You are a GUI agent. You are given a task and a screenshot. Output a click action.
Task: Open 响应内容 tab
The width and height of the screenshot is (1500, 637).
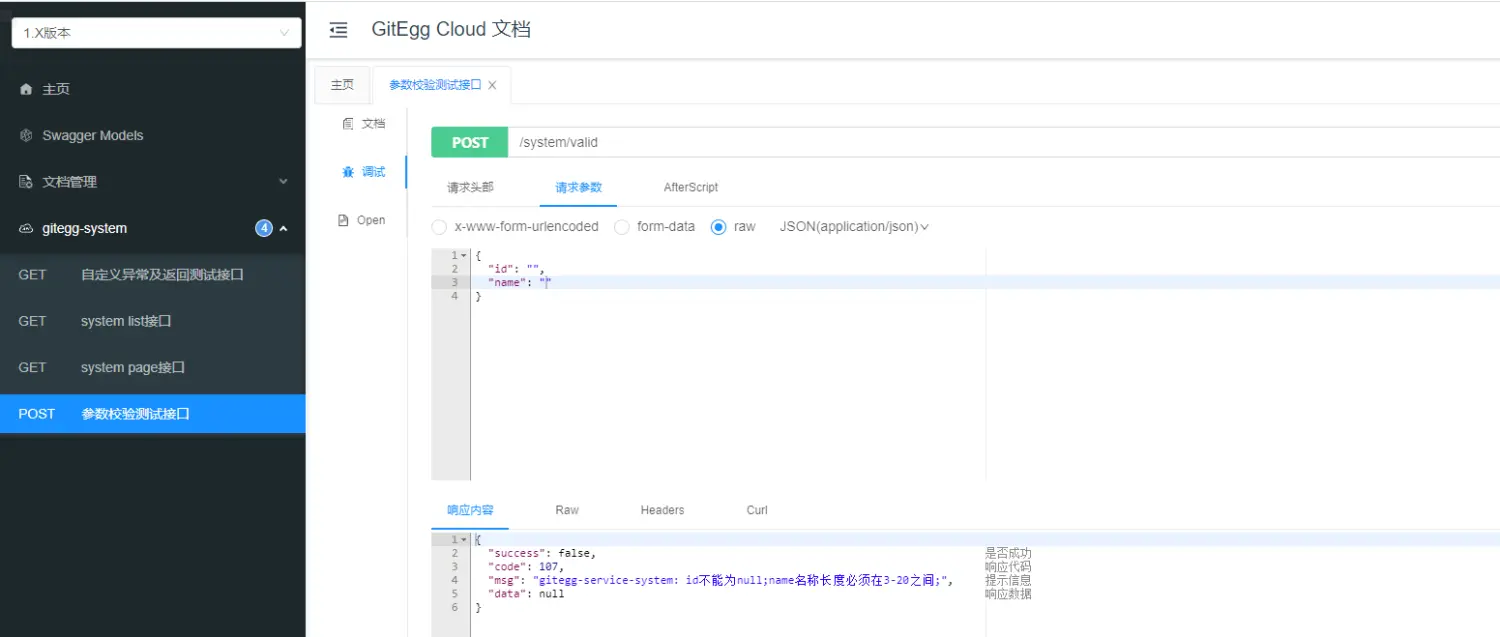470,510
